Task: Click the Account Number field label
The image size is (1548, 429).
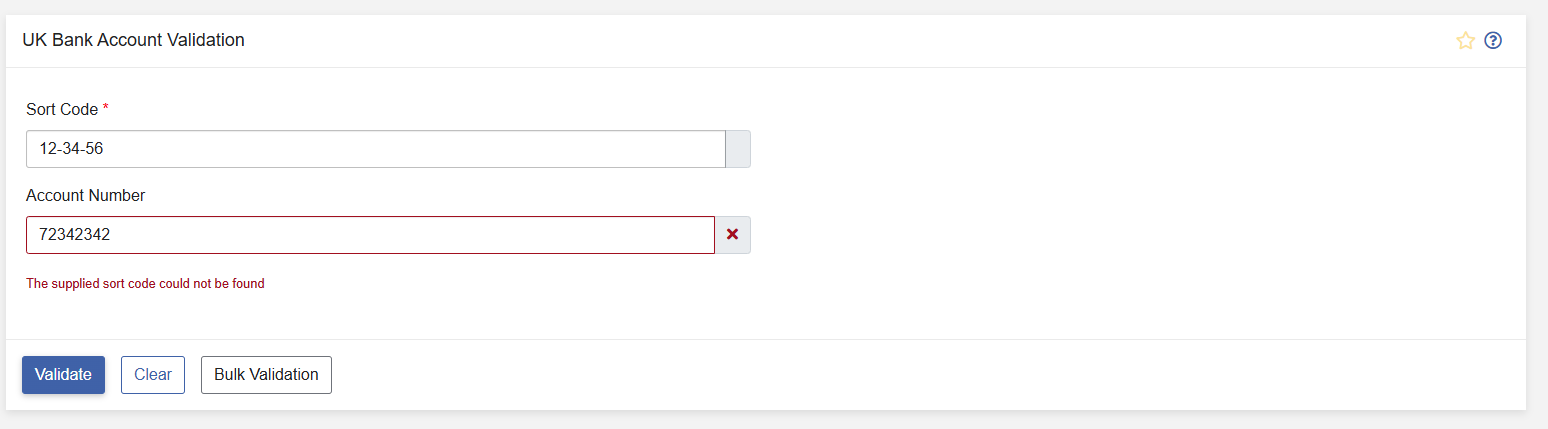Action: [86, 195]
